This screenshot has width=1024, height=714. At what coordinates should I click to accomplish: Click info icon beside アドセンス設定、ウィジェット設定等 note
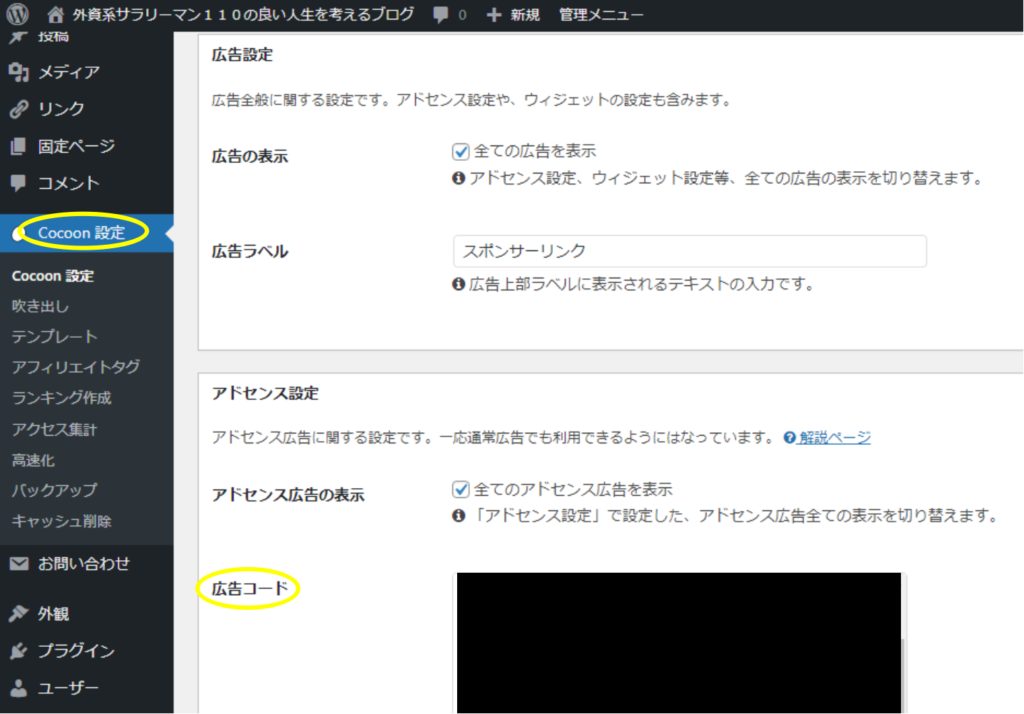(x=458, y=178)
